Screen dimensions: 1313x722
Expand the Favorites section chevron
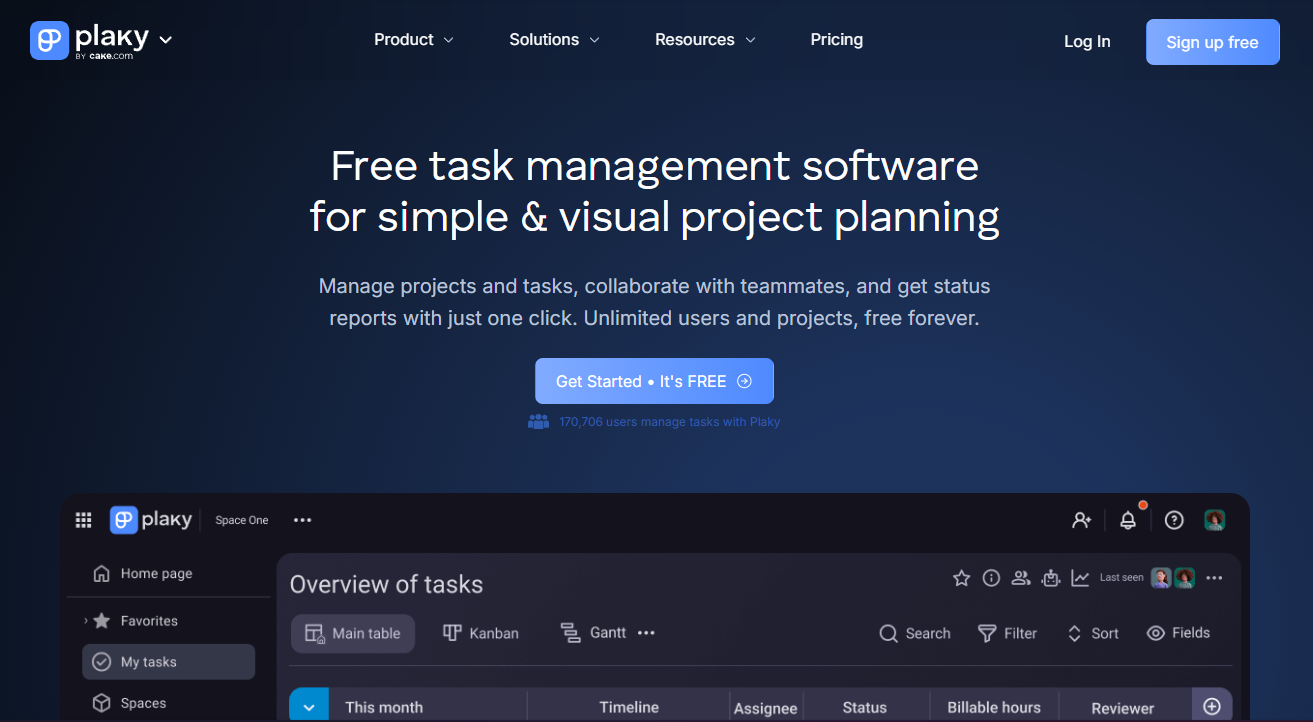86,621
